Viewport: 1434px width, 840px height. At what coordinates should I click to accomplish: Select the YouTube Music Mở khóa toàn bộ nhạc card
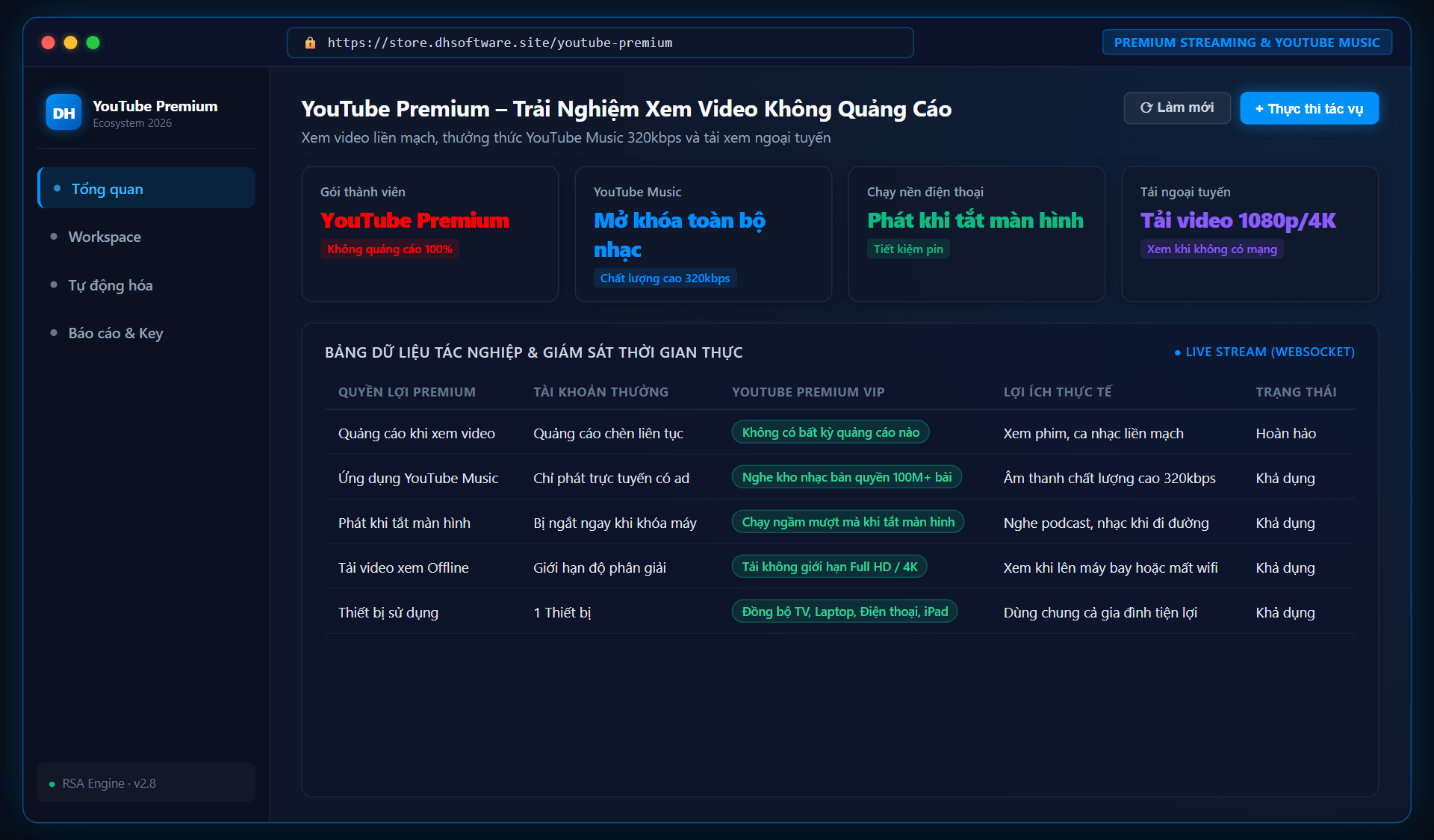click(704, 234)
